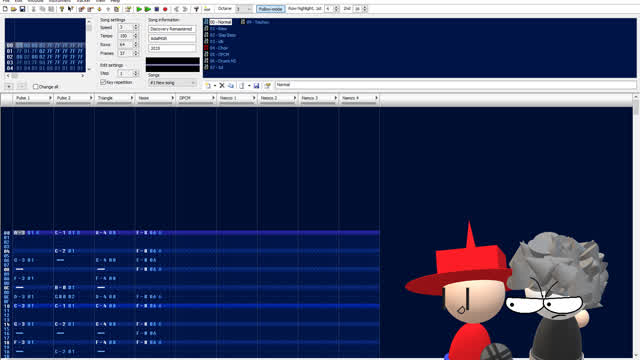Click the Play pattern looped icon
Screen dimensions: 640x360
click(147, 9)
